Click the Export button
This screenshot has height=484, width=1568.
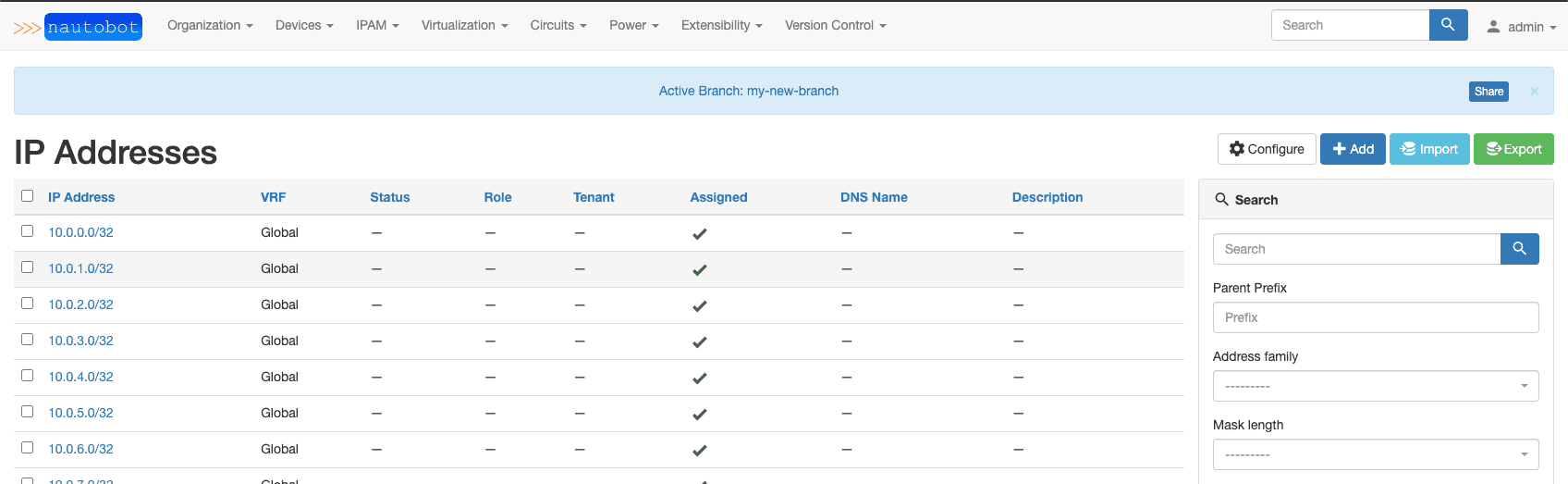point(1513,149)
